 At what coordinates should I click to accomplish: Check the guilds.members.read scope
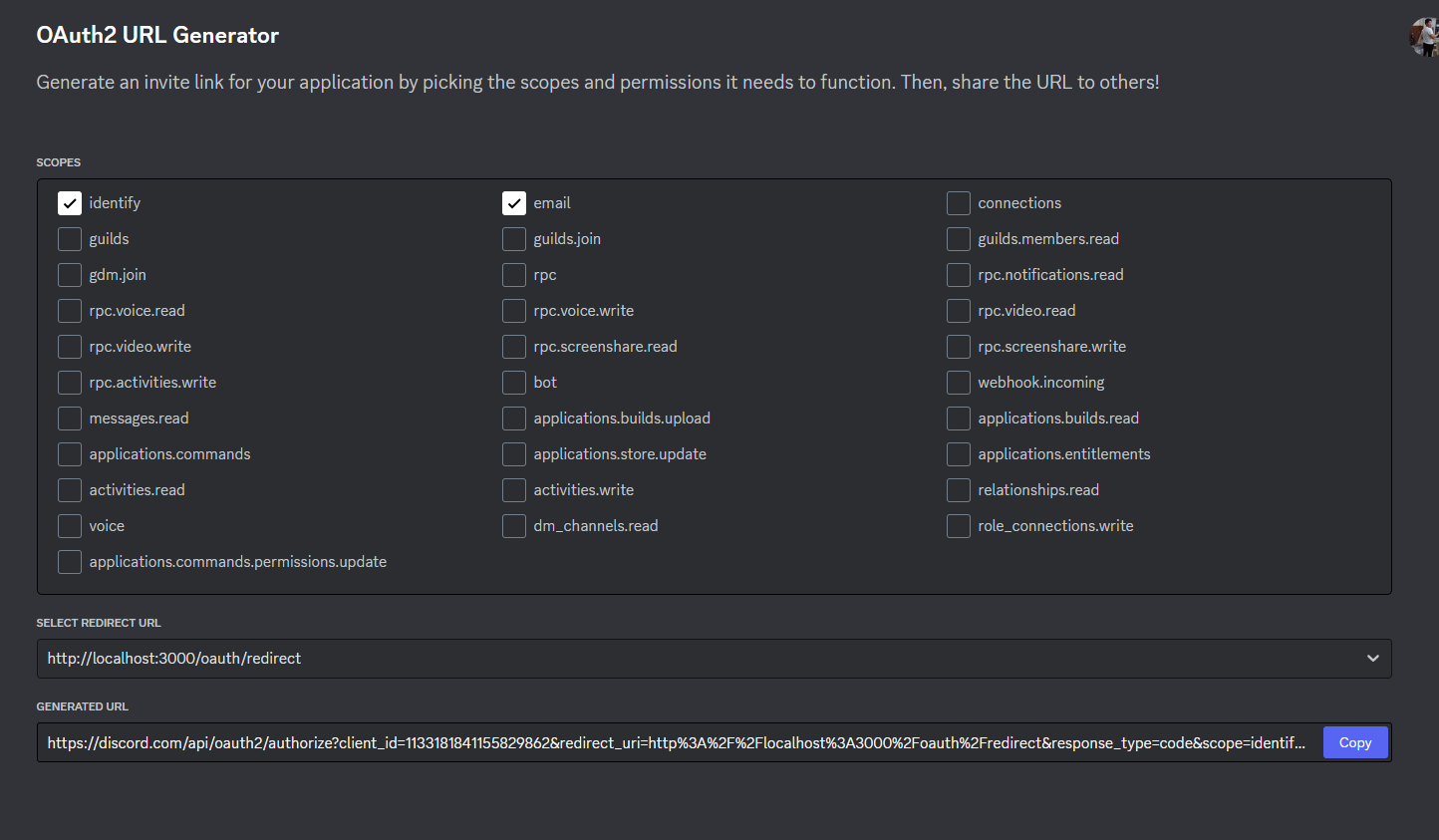point(959,239)
